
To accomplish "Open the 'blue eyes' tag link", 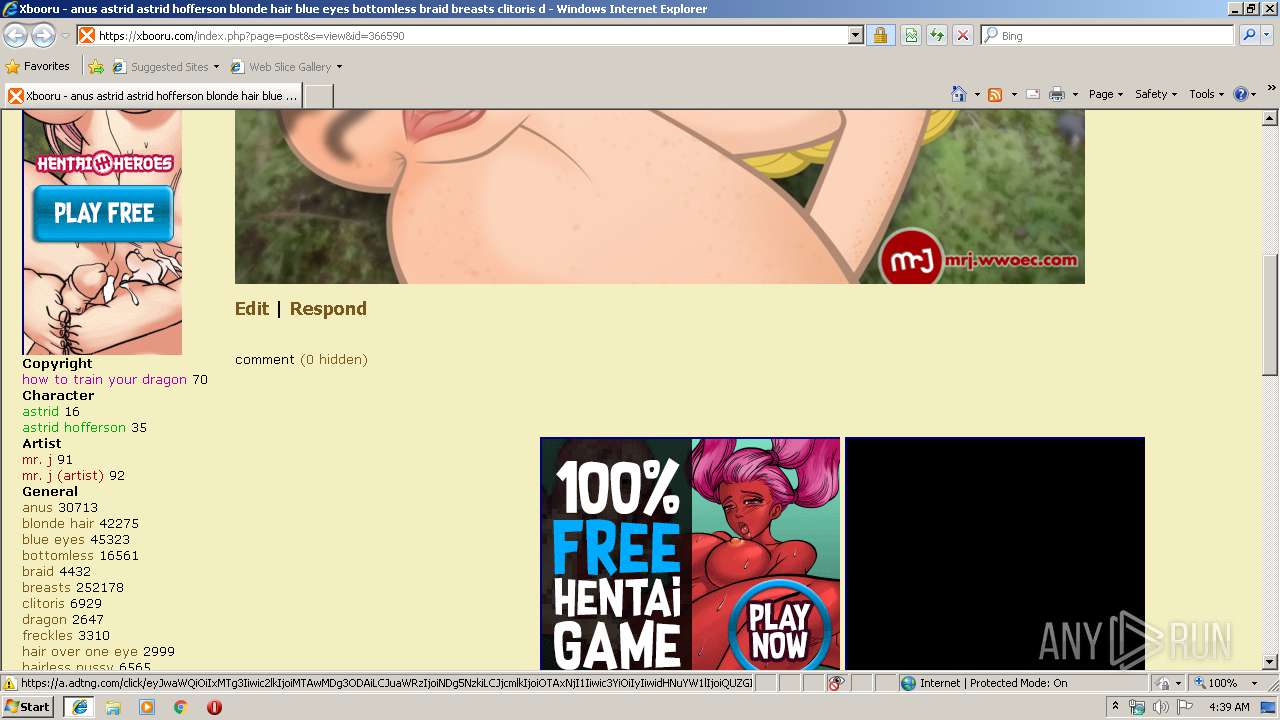I will point(54,540).
